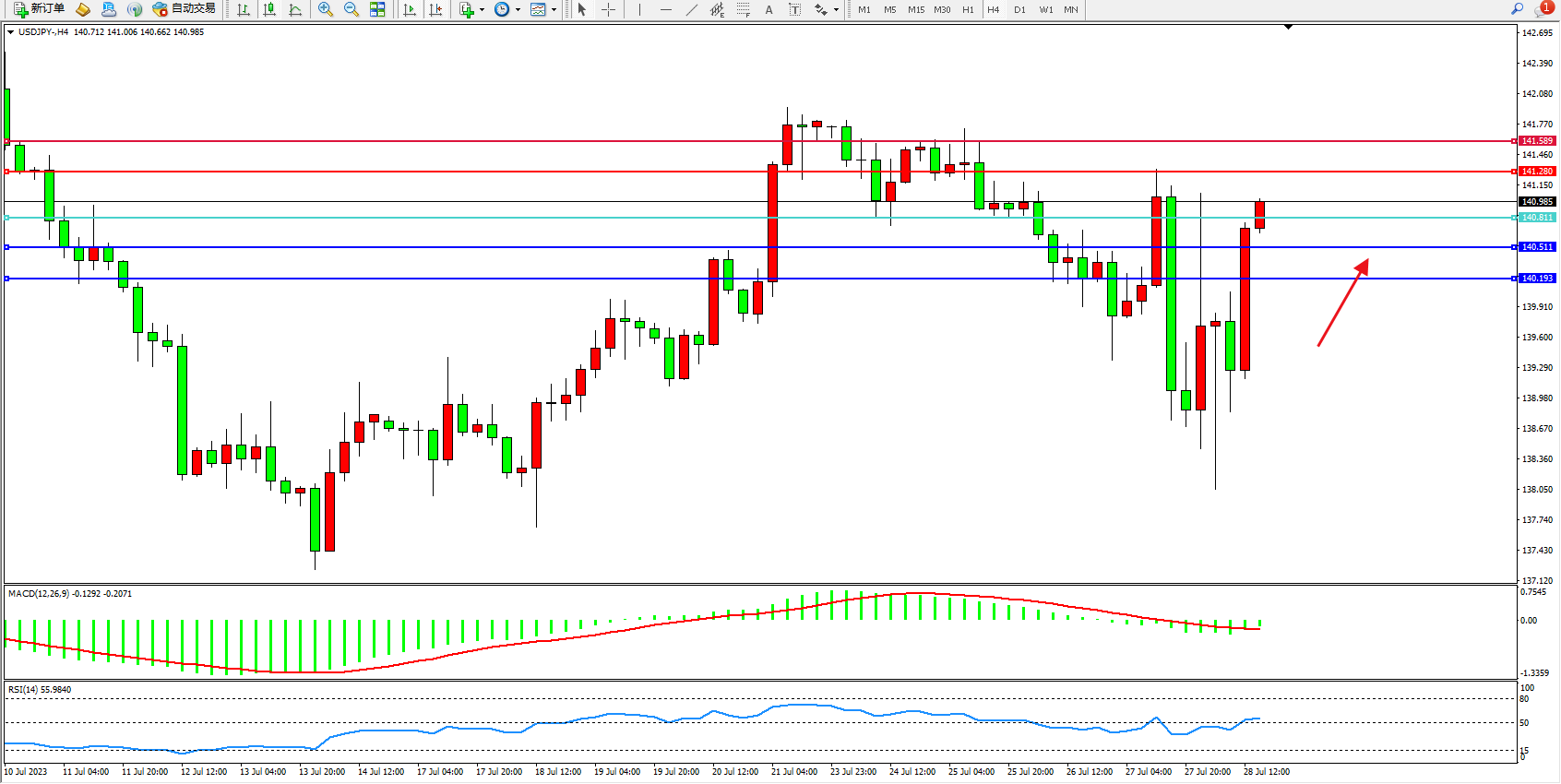Switch to the D1 timeframe
1561x784 pixels.
tap(1019, 9)
